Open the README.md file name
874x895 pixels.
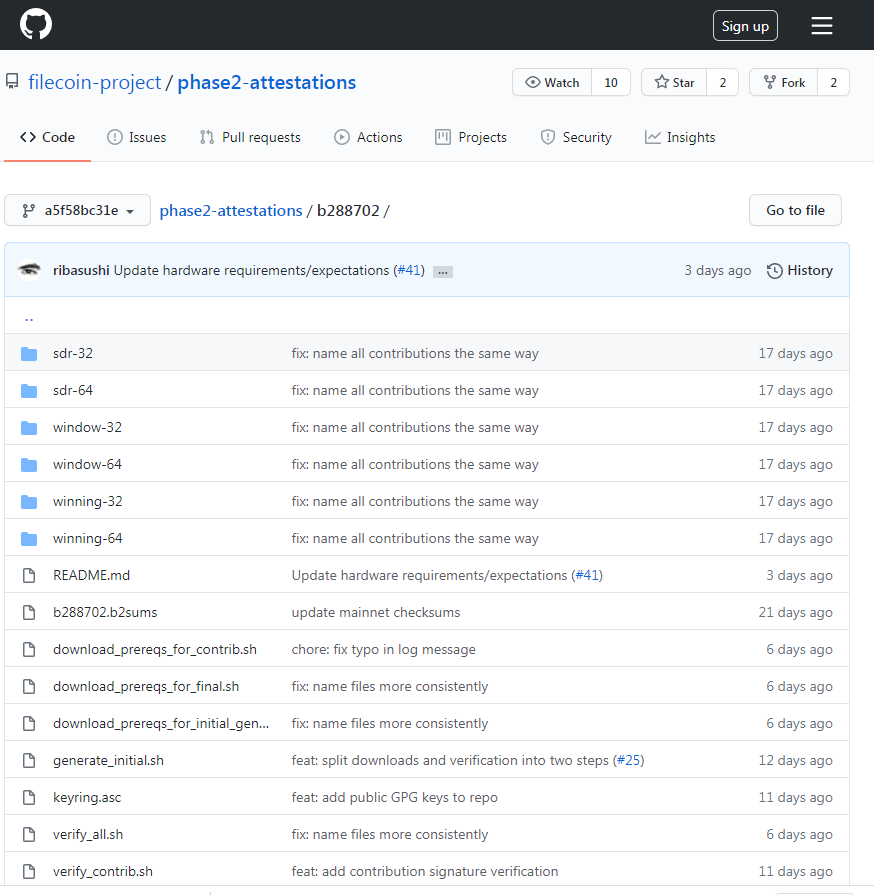pyautogui.click(x=91, y=575)
